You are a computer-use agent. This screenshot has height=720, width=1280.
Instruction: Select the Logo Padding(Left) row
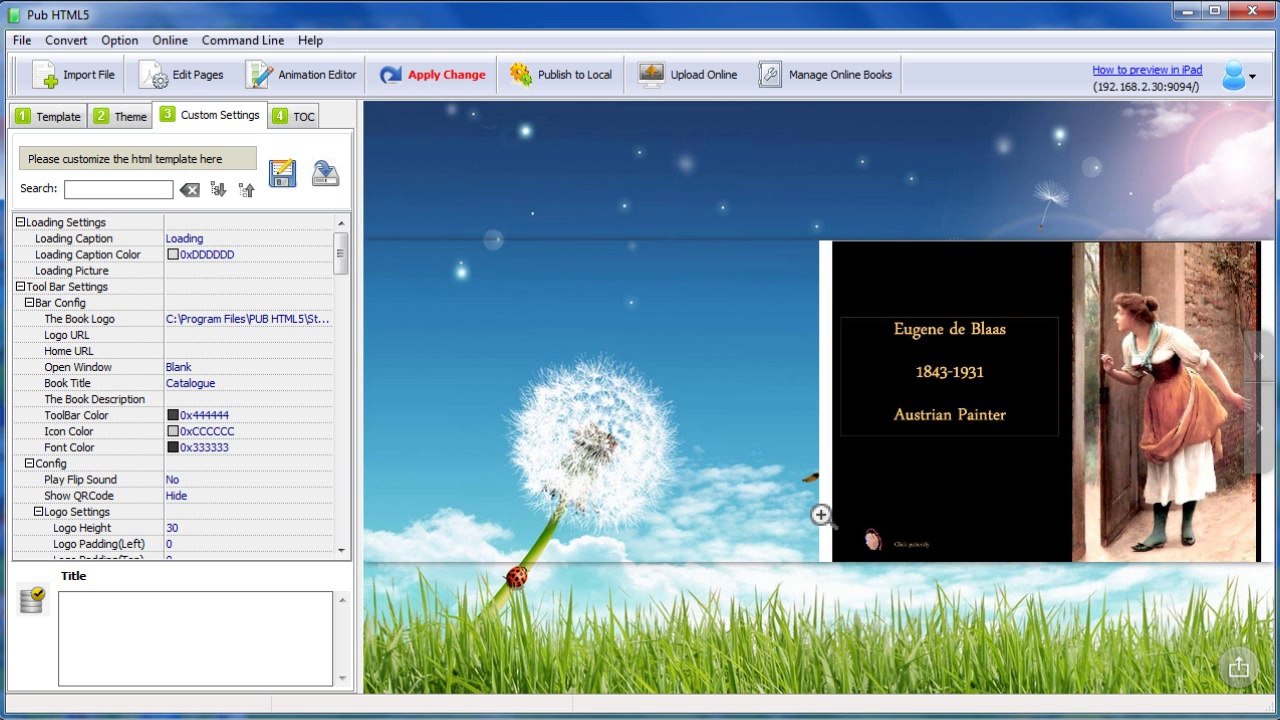click(x=173, y=544)
